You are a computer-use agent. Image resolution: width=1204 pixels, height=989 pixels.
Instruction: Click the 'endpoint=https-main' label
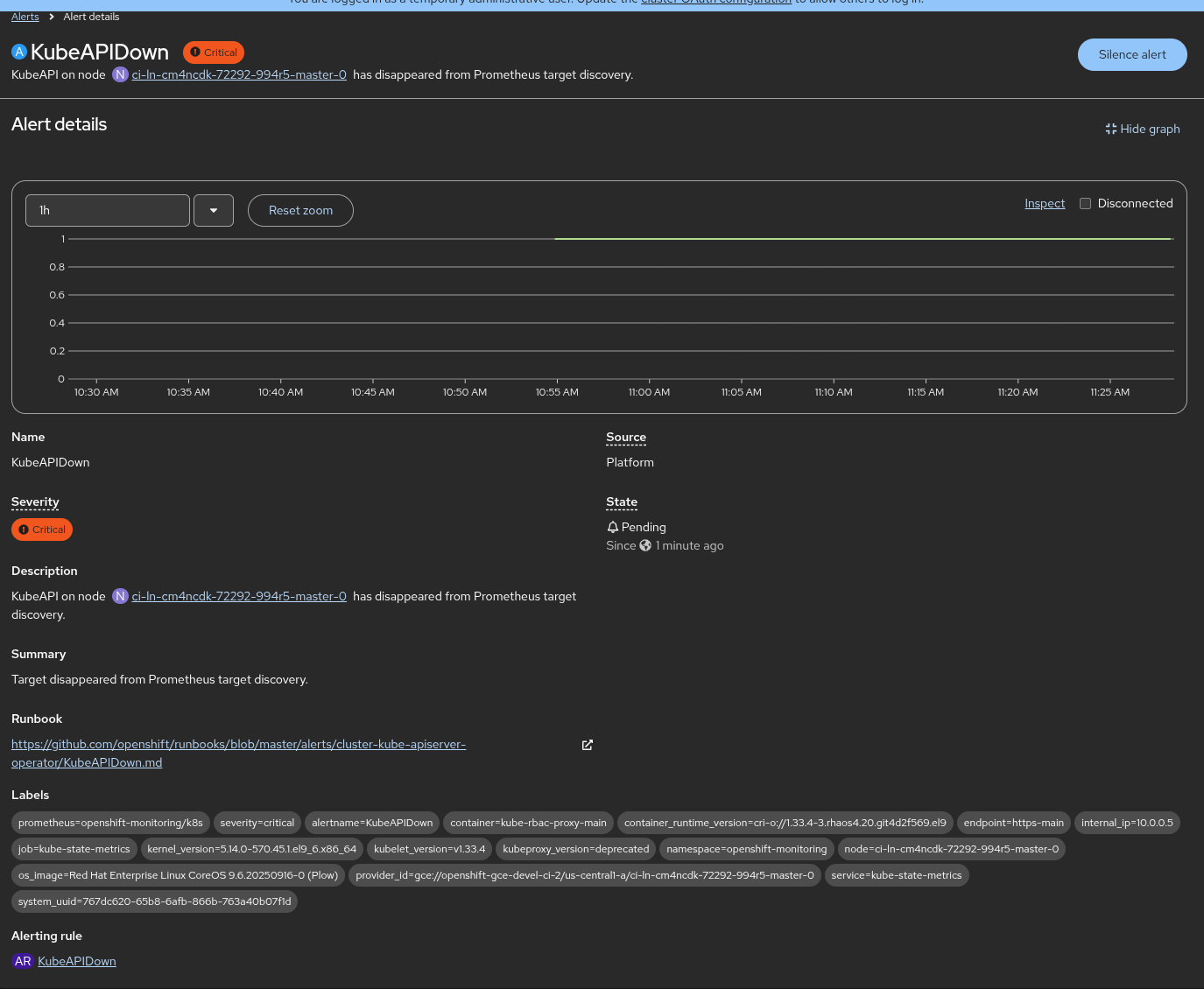(x=1014, y=823)
